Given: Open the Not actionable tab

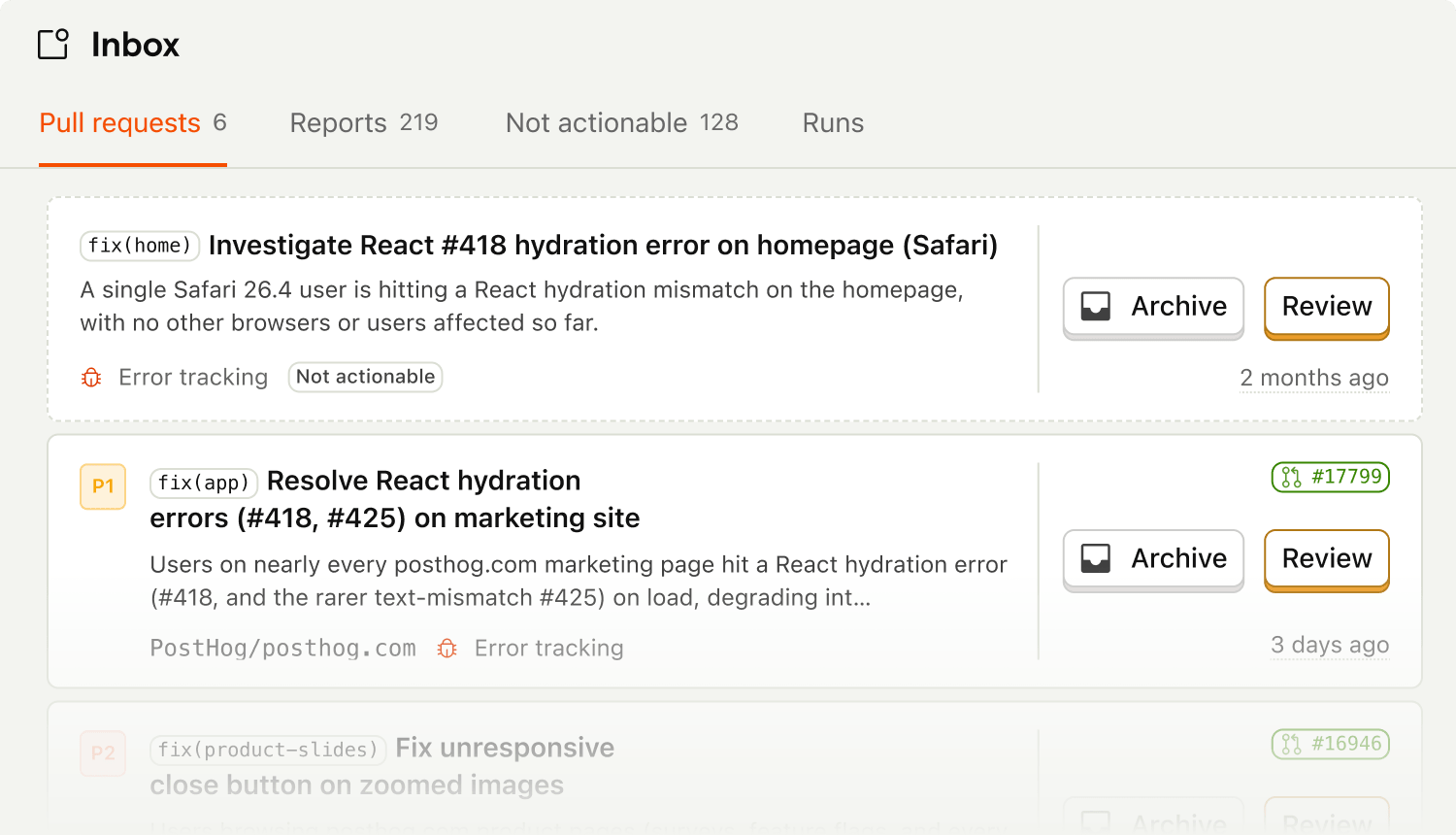Looking at the screenshot, I should [622, 123].
